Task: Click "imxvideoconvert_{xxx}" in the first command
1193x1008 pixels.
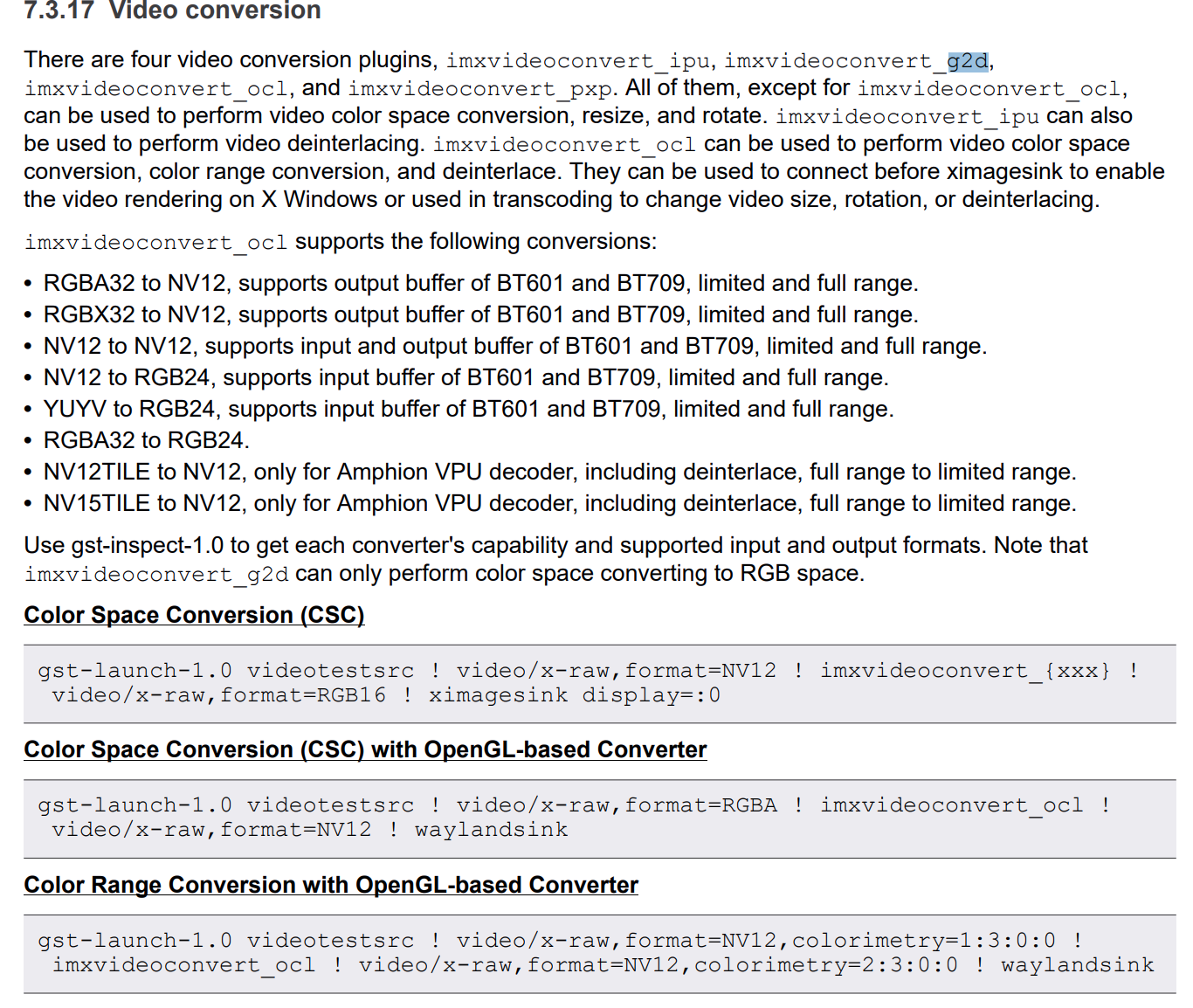Action: click(x=965, y=671)
